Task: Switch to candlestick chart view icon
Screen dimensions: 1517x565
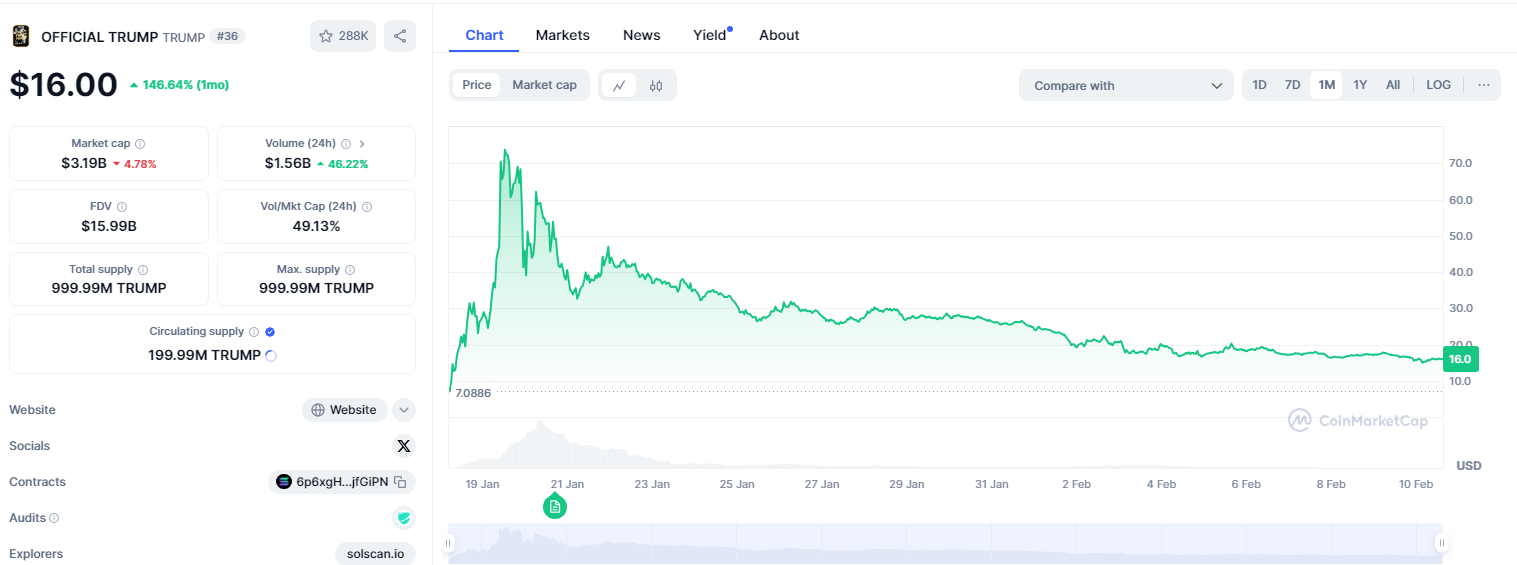Action: click(x=656, y=86)
